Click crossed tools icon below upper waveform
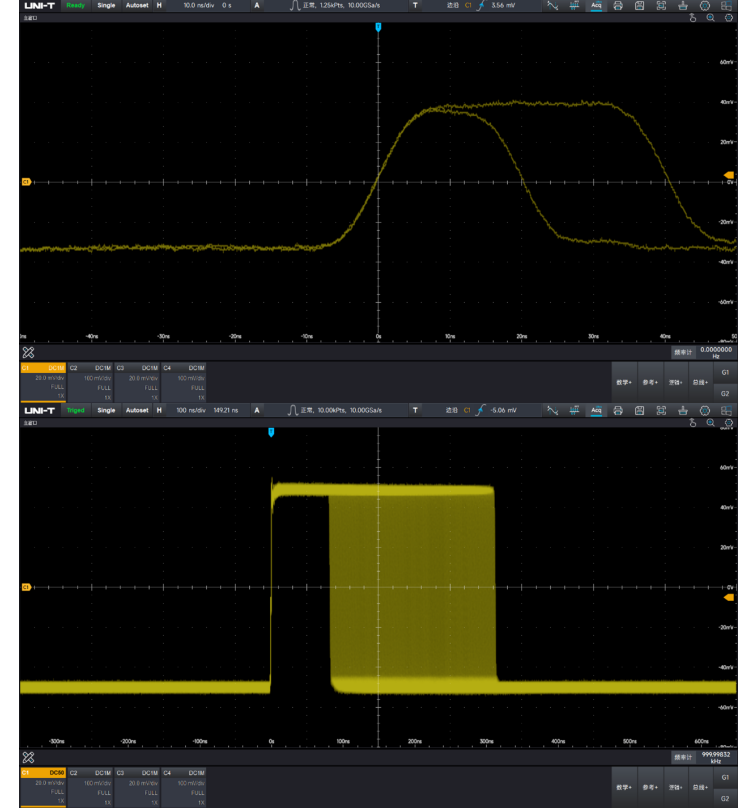The height and width of the screenshot is (809, 745). (28, 352)
